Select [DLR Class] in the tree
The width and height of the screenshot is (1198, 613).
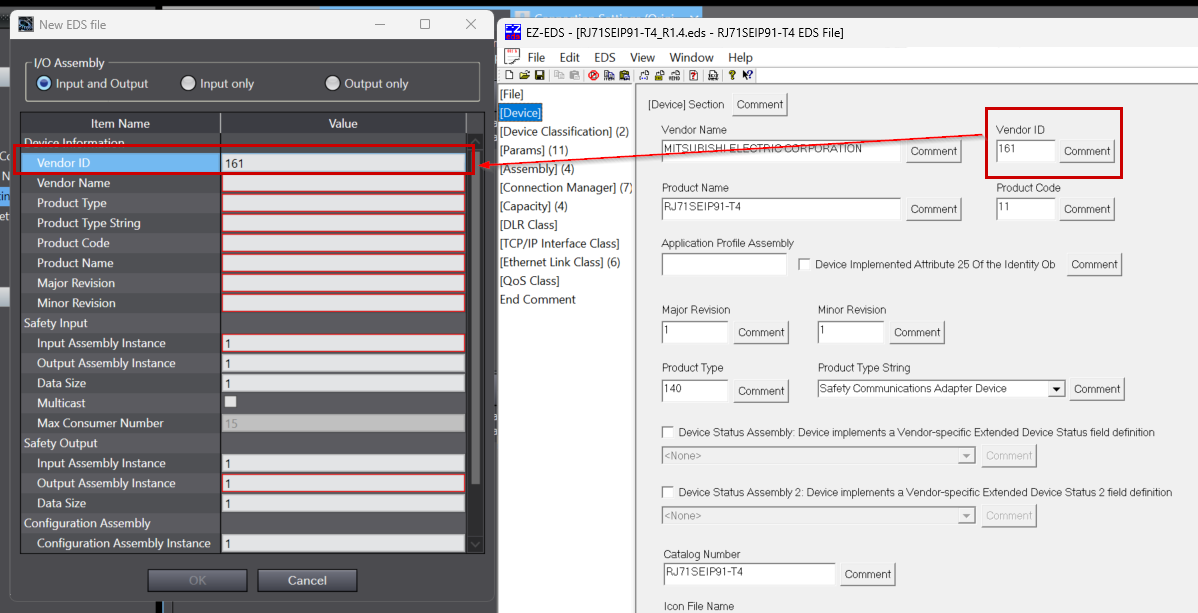pyautogui.click(x=528, y=225)
